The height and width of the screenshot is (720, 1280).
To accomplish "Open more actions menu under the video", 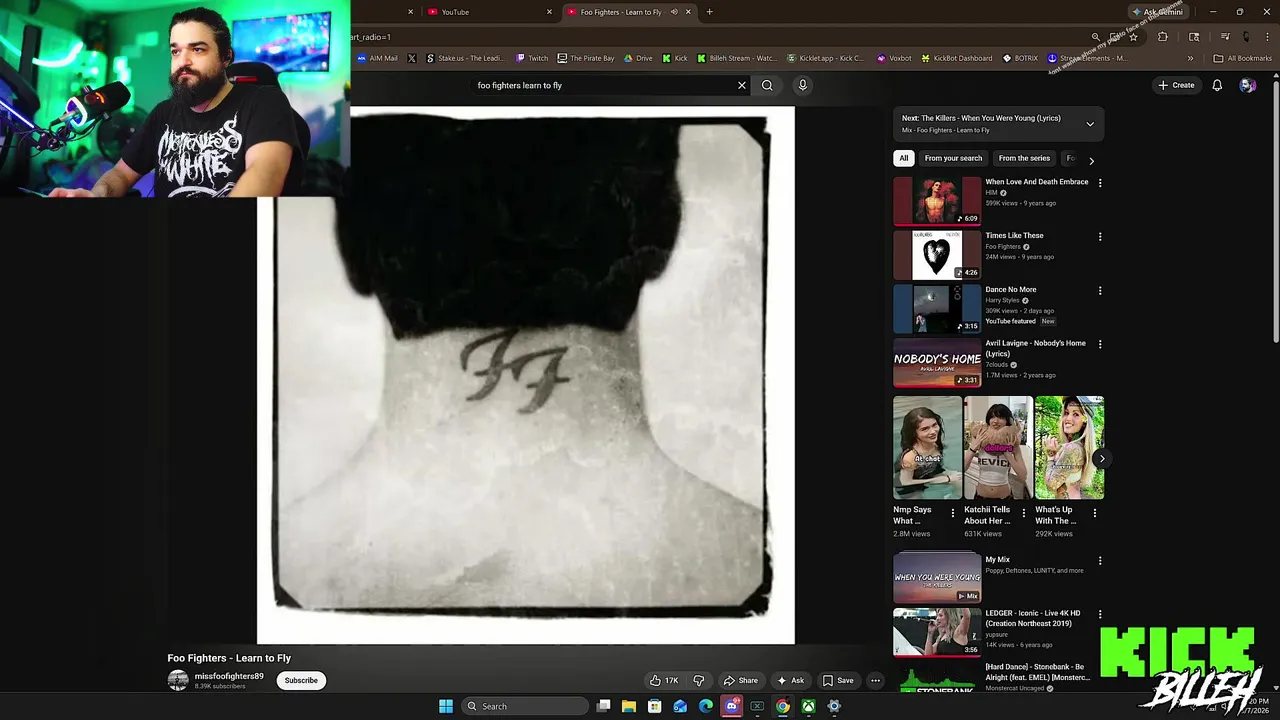I will click(875, 680).
